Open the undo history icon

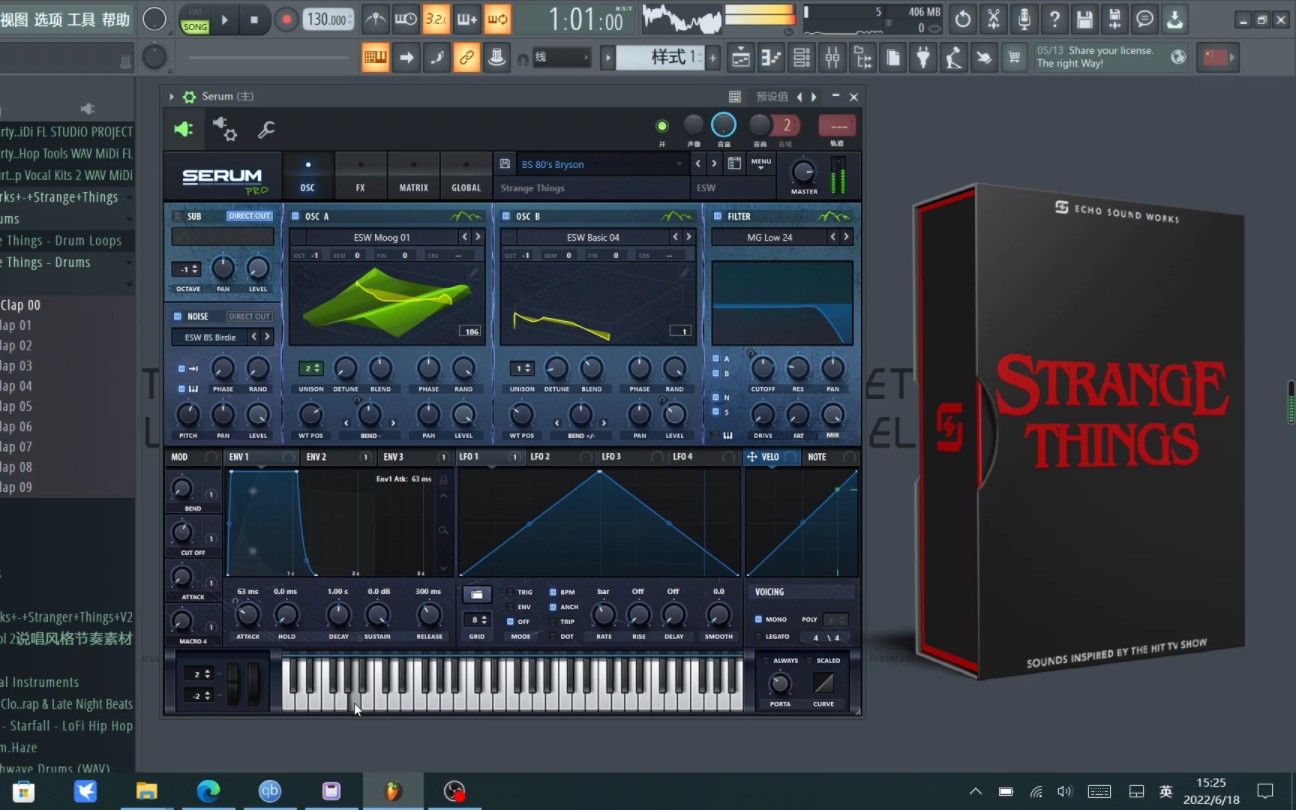point(962,19)
